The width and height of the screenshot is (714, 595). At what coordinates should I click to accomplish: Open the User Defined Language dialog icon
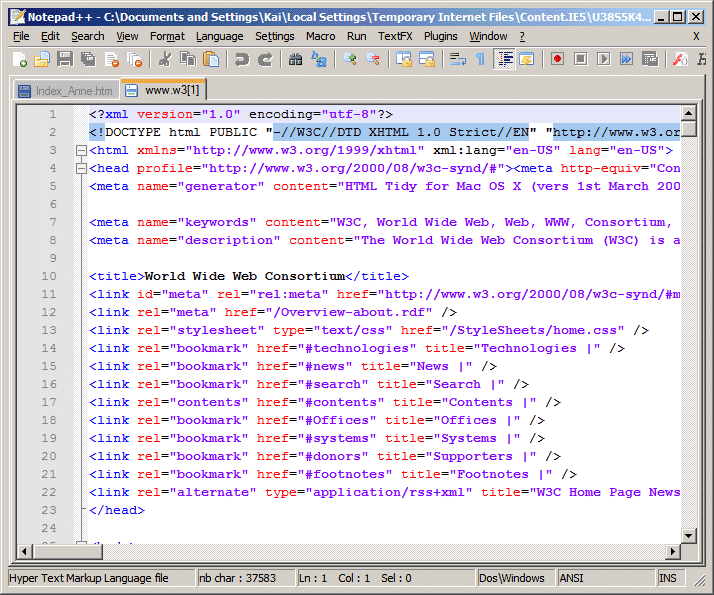(527, 59)
